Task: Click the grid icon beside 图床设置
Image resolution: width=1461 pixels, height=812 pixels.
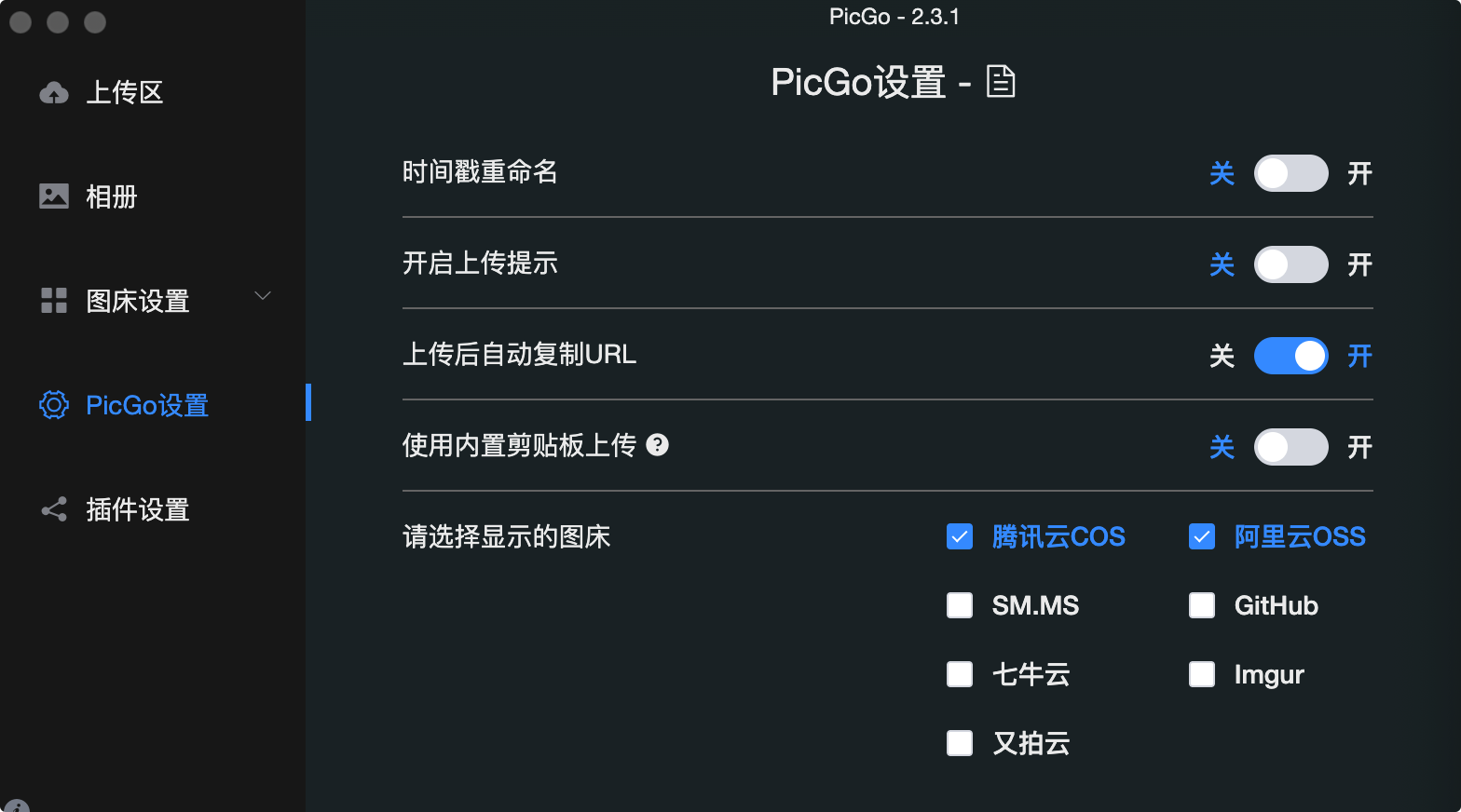Action: click(x=54, y=300)
